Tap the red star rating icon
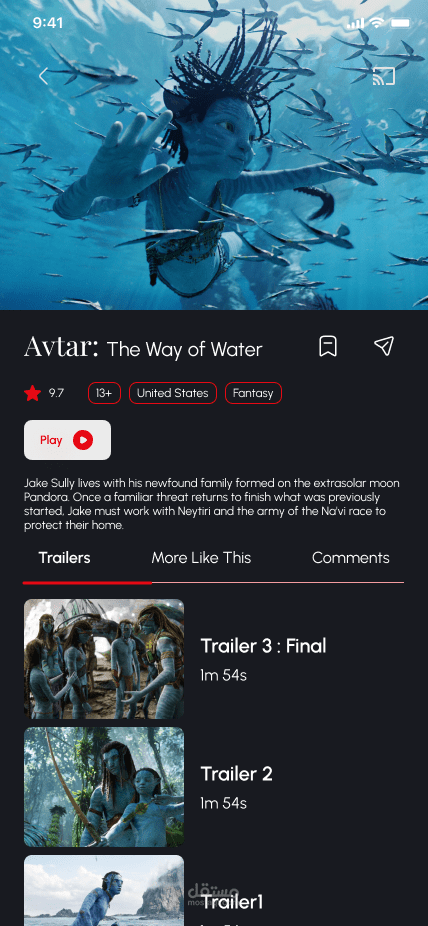 click(32, 393)
